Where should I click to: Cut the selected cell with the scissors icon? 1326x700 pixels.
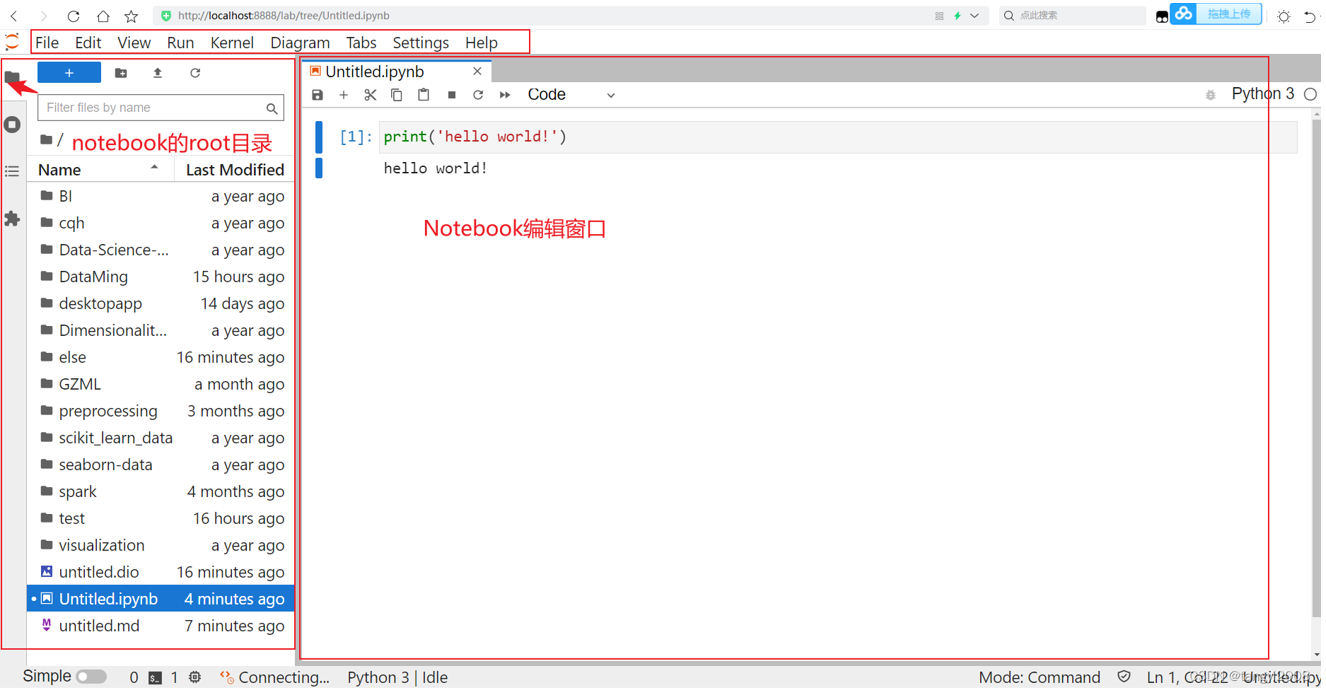click(371, 96)
